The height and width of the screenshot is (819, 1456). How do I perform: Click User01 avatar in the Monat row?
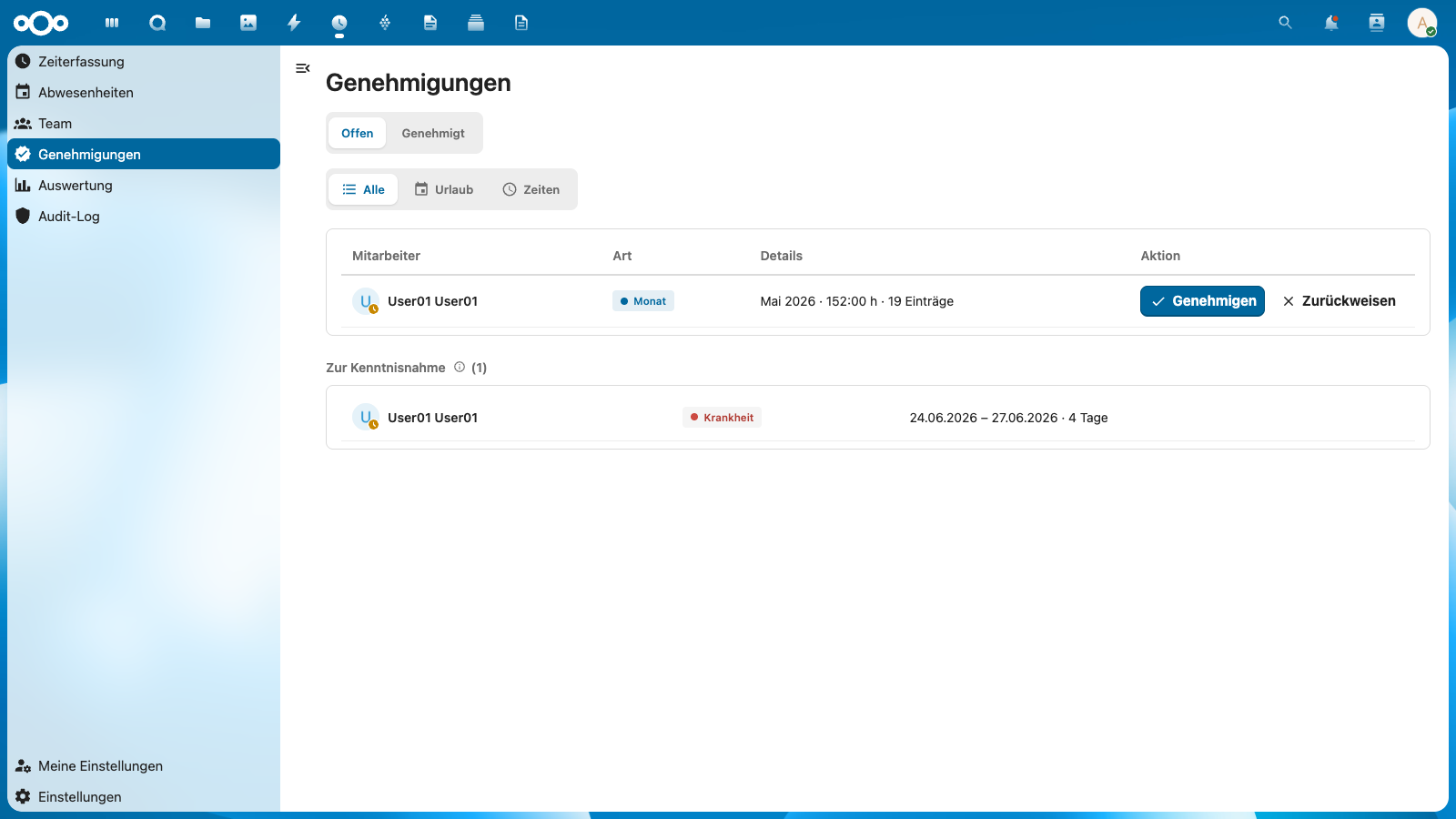coord(366,301)
